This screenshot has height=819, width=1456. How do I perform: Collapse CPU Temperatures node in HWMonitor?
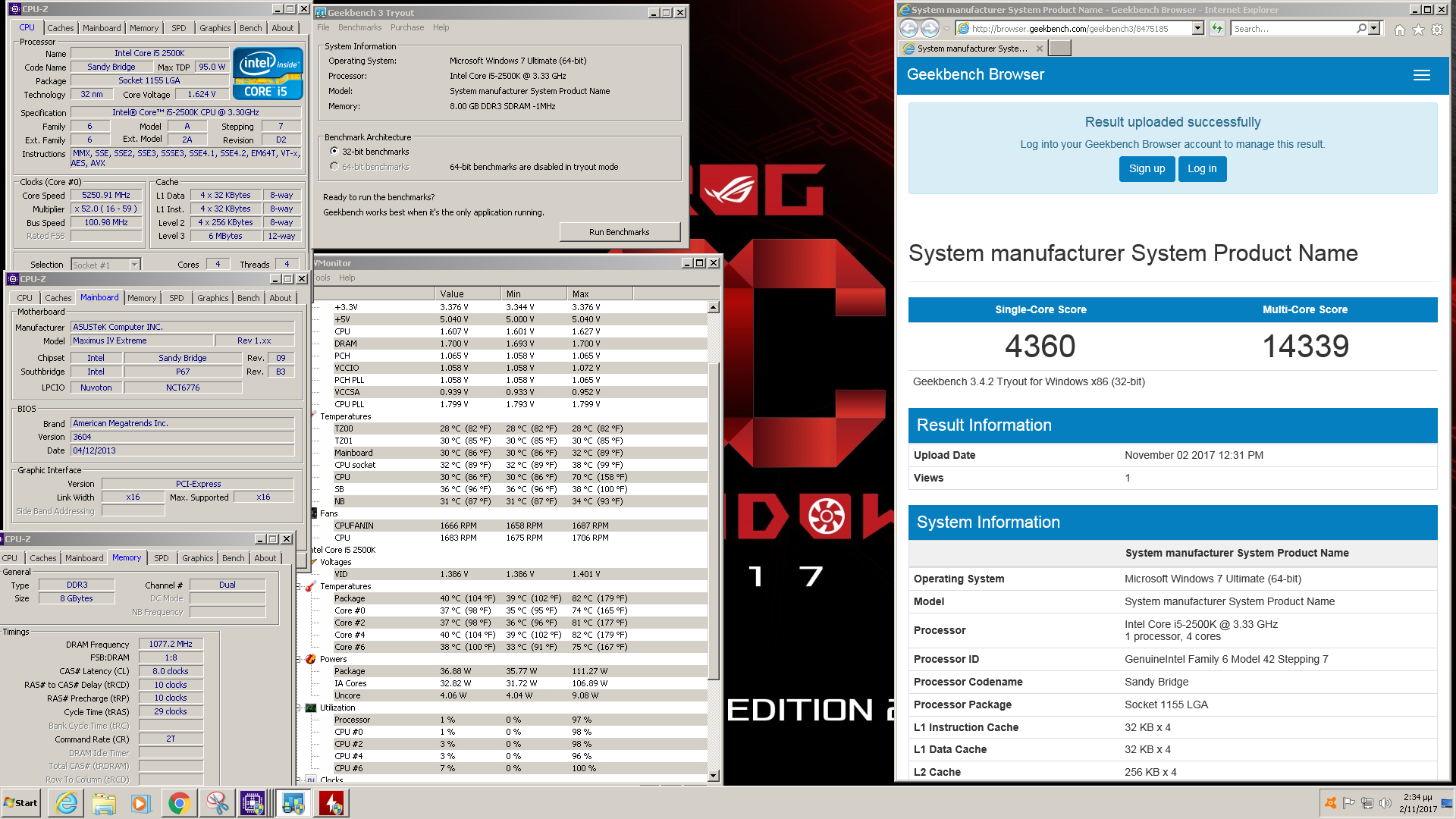[x=299, y=586]
